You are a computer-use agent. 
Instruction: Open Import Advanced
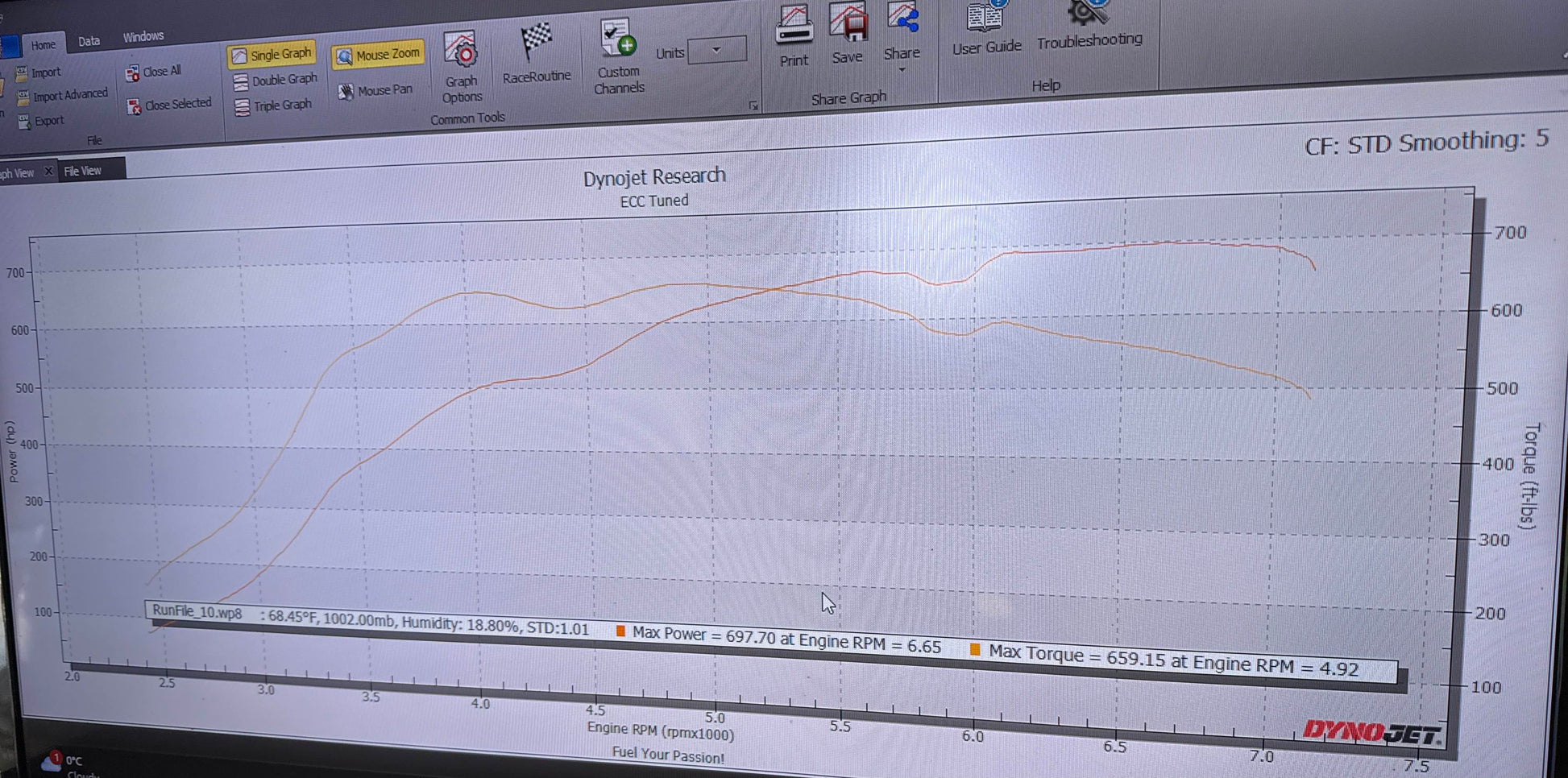click(x=62, y=96)
